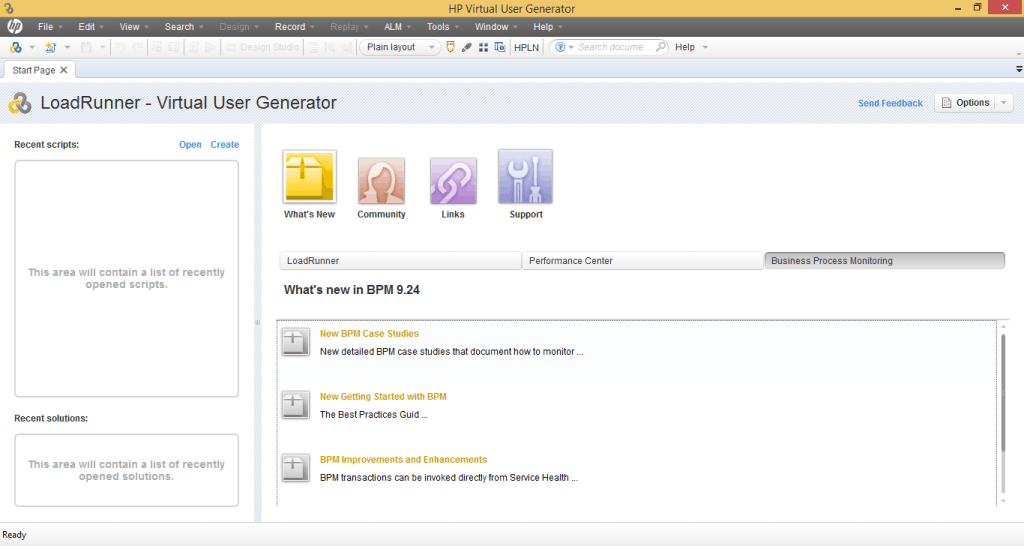Expand the Options button dropdown arrow

pyautogui.click(x=1004, y=103)
